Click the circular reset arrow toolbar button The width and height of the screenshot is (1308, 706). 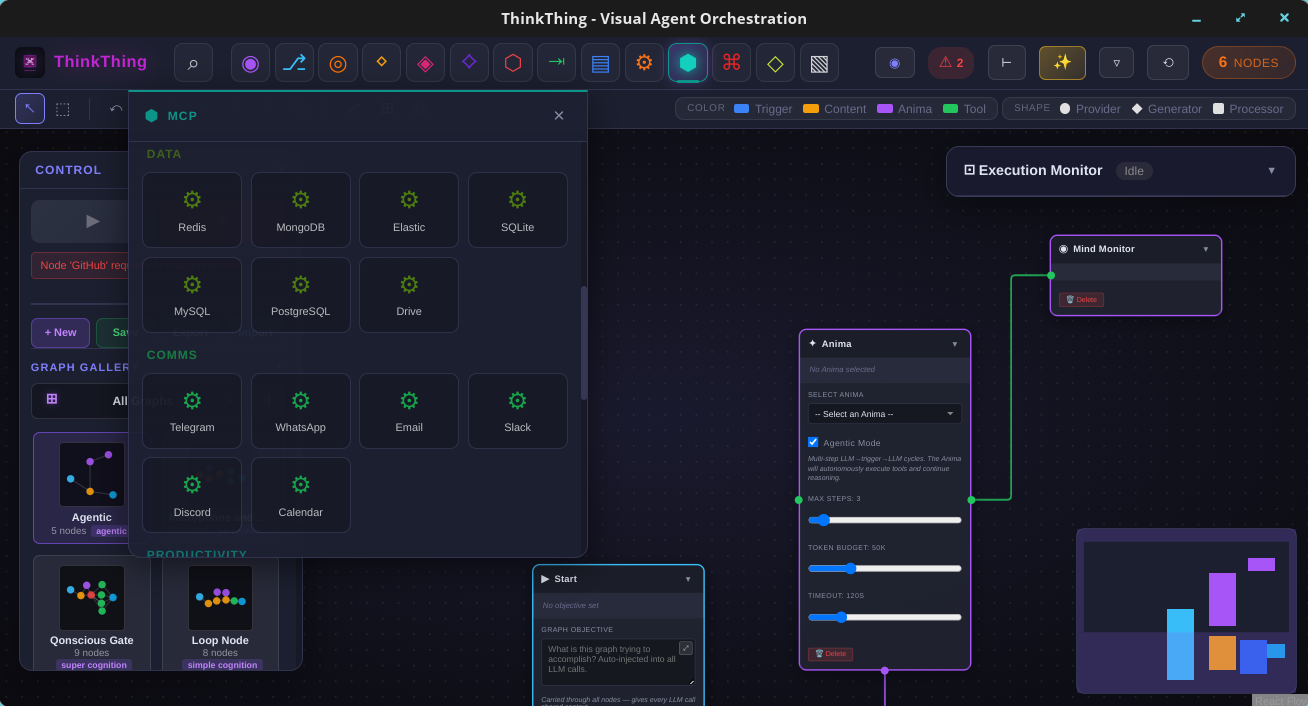[x=1168, y=63]
